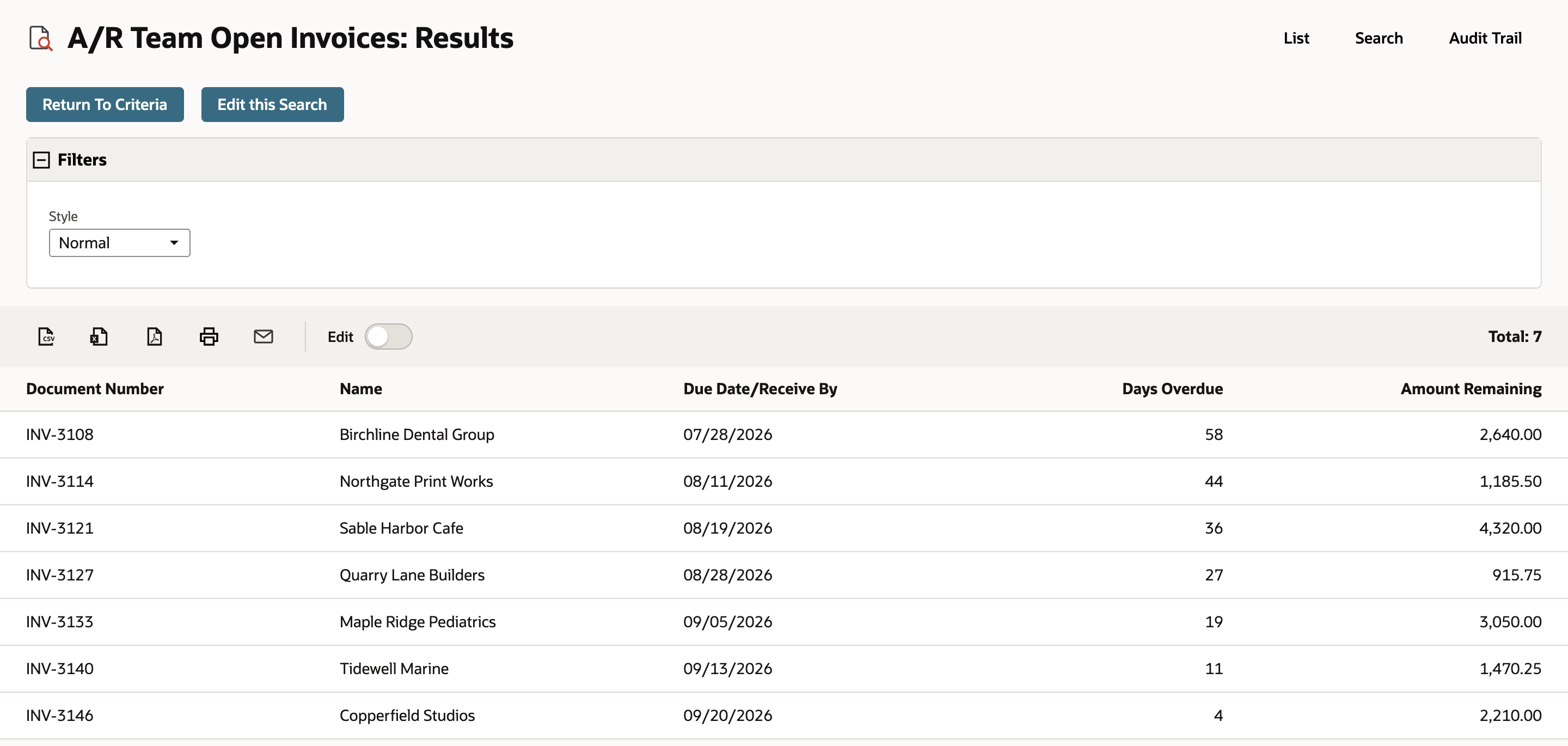Sort by Amount Remaining column
The height and width of the screenshot is (746, 1568).
click(1471, 389)
